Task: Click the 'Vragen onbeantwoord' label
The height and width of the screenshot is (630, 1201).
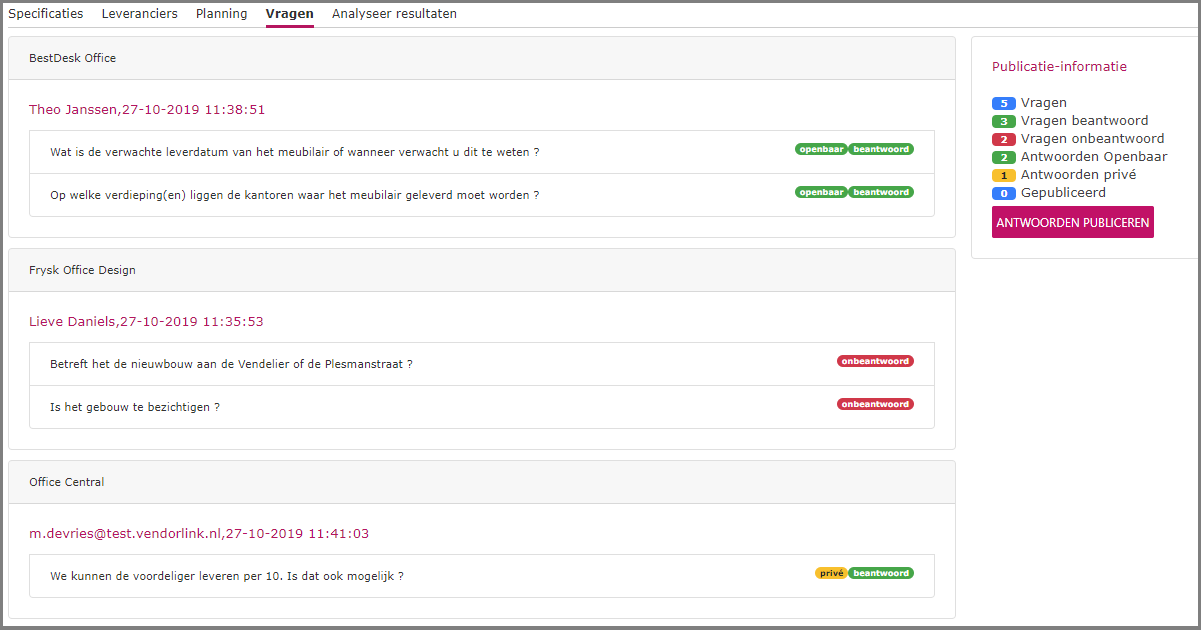Action: 1092,139
